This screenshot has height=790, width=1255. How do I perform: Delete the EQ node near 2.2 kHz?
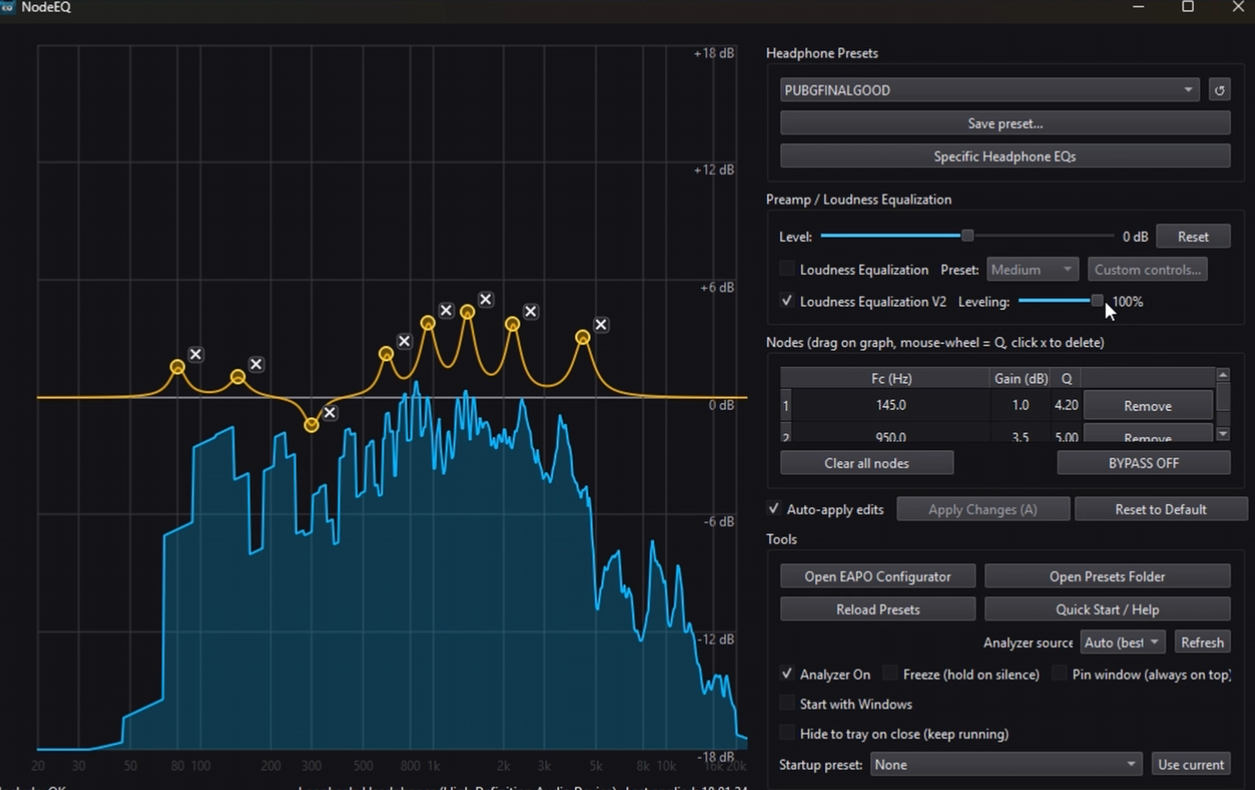click(x=531, y=311)
